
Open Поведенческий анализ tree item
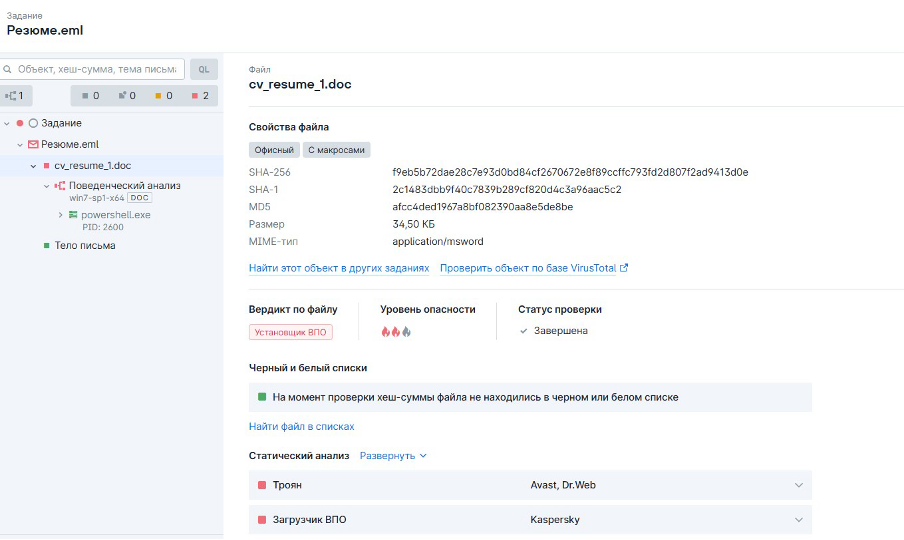(x=125, y=186)
